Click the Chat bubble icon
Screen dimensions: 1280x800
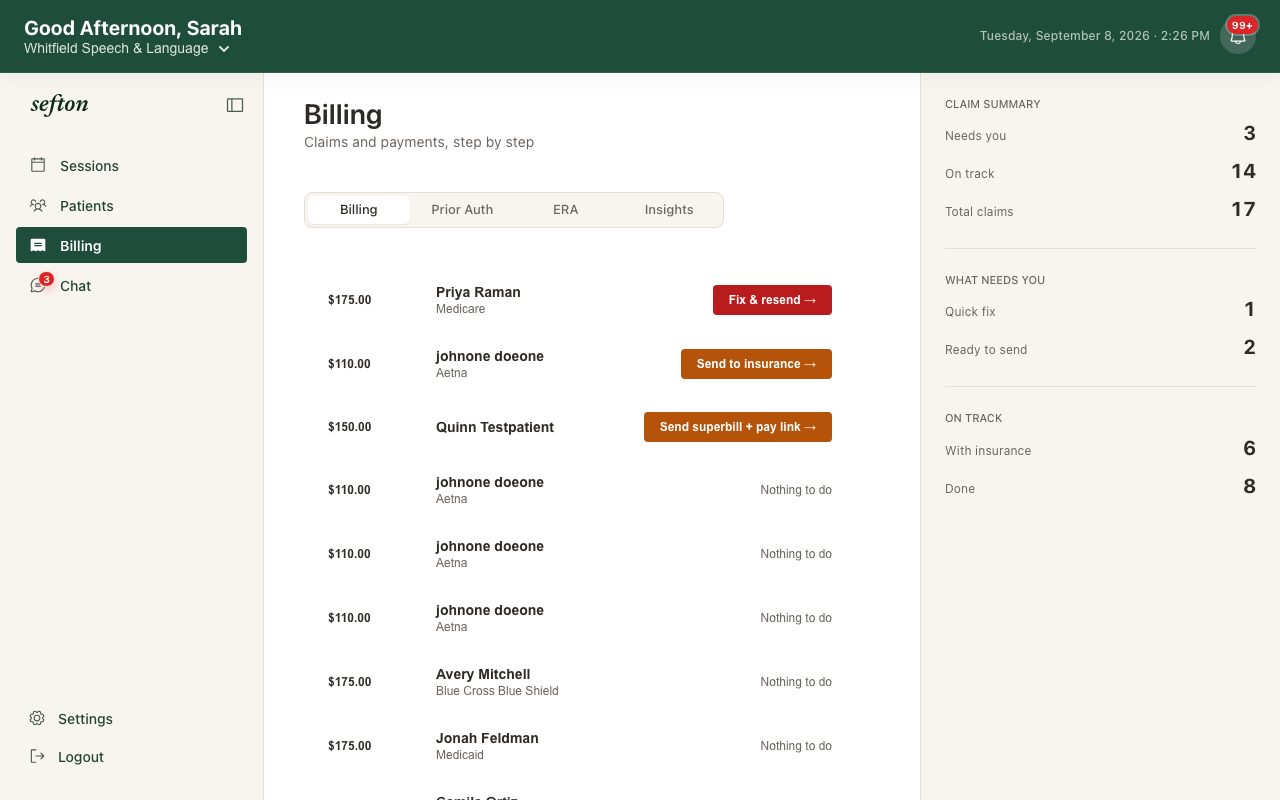[x=38, y=285]
